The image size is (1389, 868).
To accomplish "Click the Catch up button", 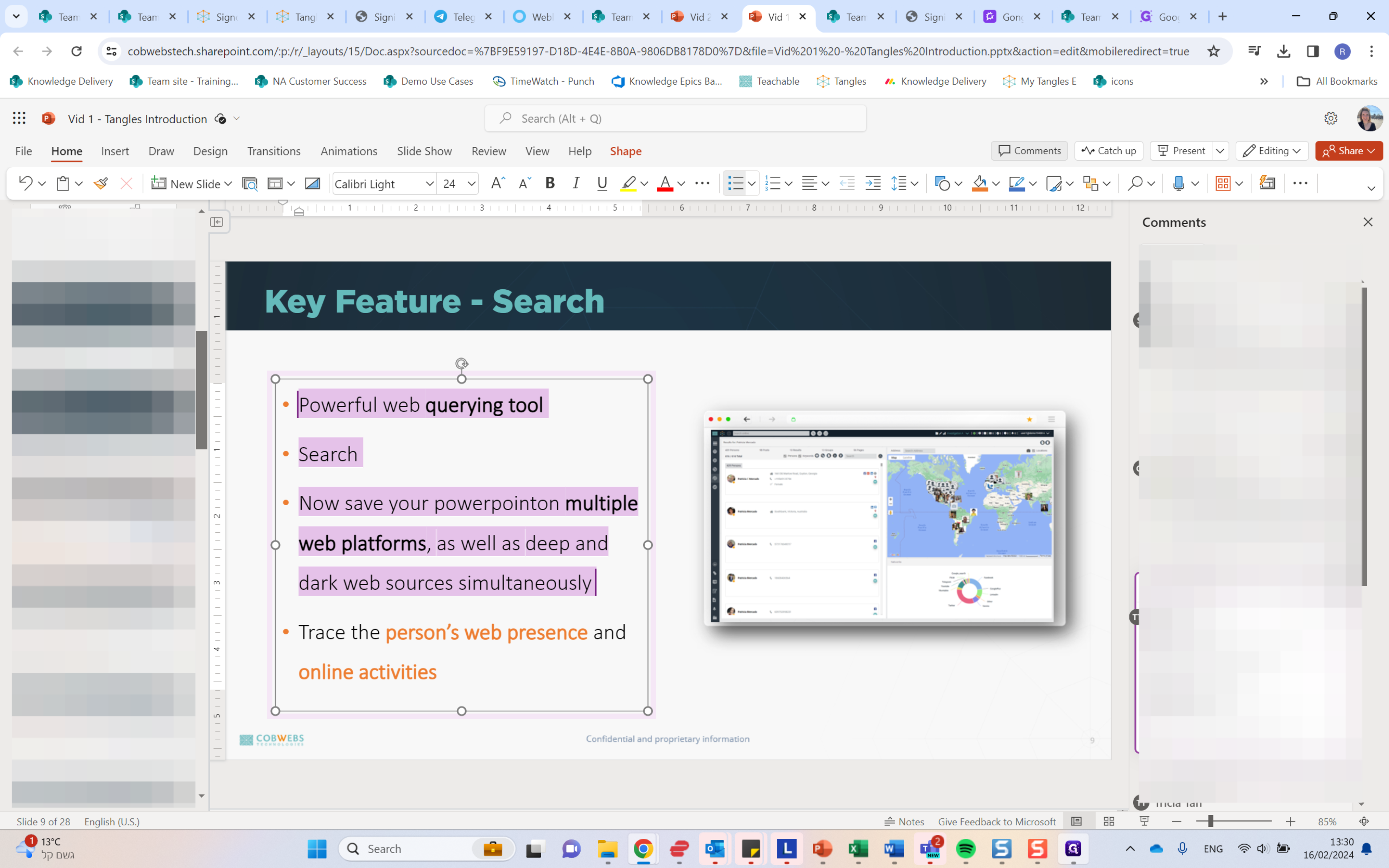I will click(1108, 151).
